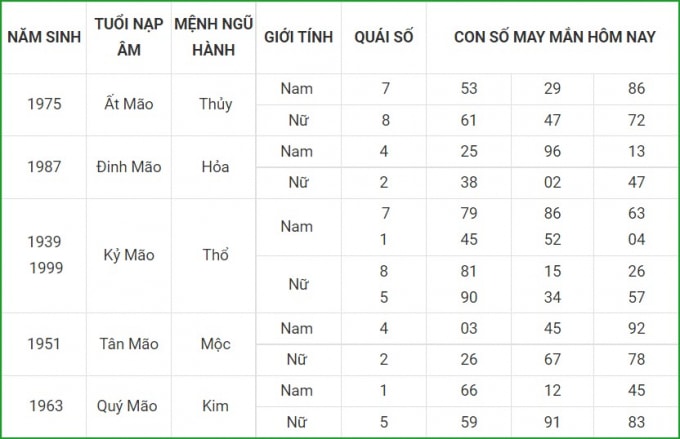Click the Đinh Mão cell
The width and height of the screenshot is (680, 439).
pyautogui.click(x=129, y=167)
